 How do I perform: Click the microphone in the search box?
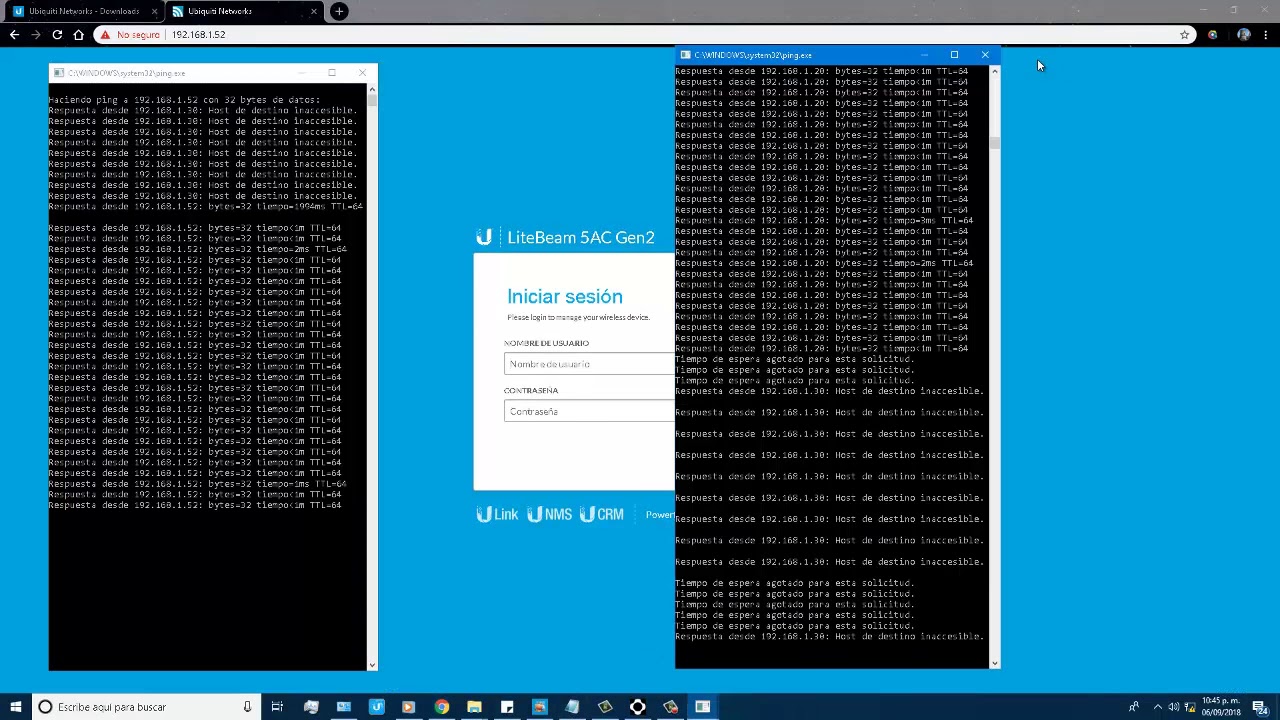[x=247, y=707]
